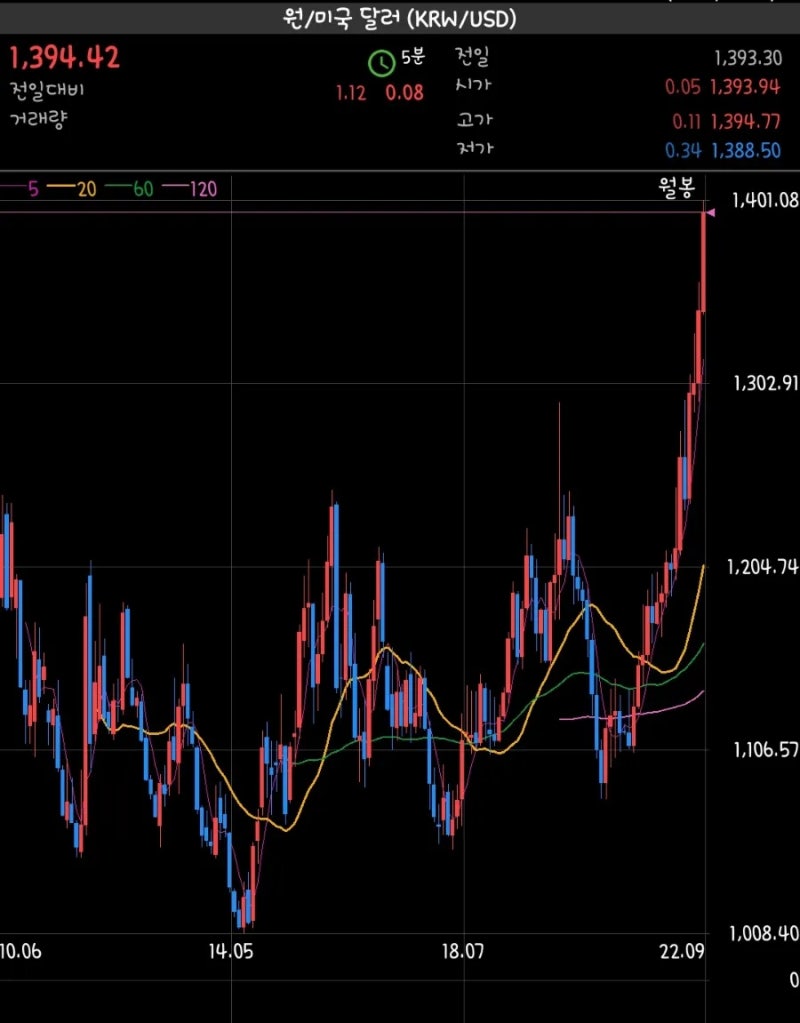This screenshot has height=1023, width=800.
Task: Click the 고가 label
Action: pyautogui.click(x=474, y=120)
